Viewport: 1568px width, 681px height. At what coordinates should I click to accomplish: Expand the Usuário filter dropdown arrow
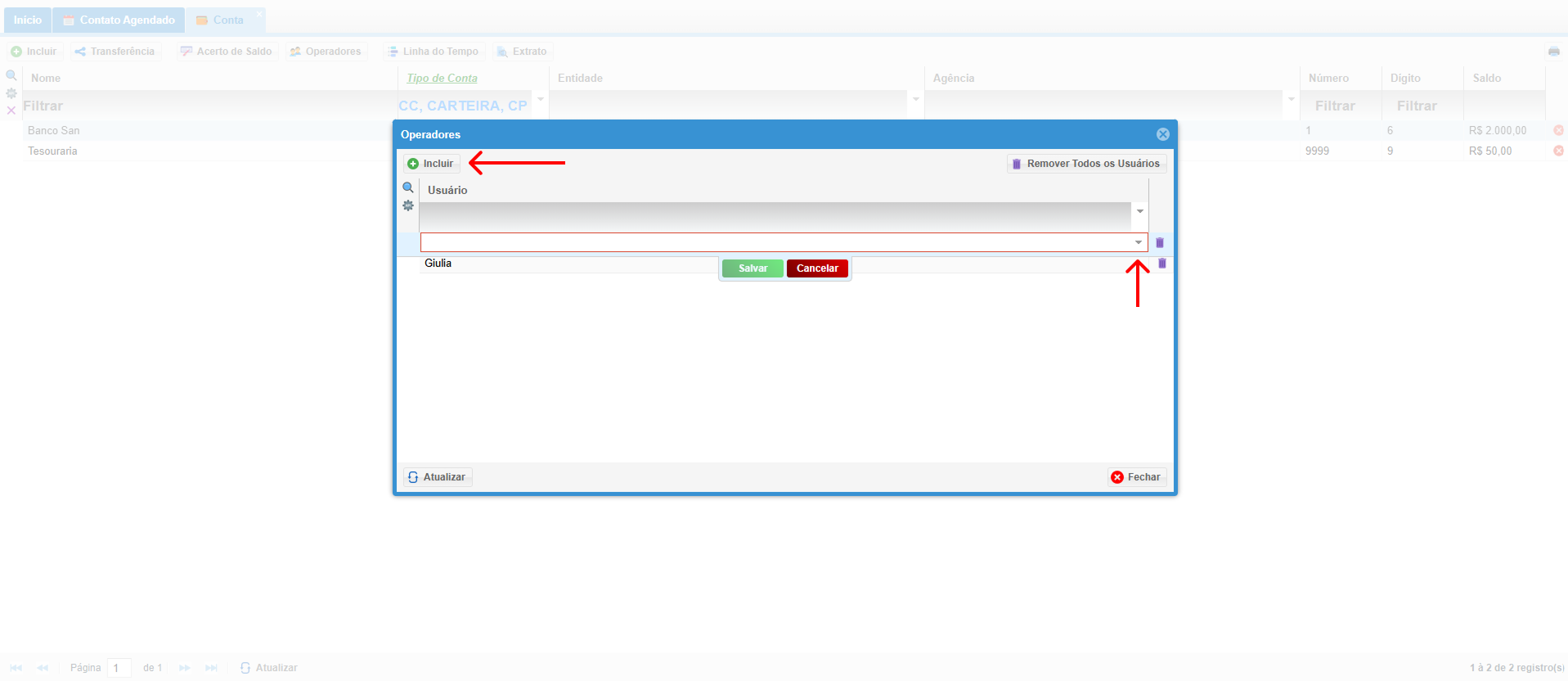[1140, 212]
